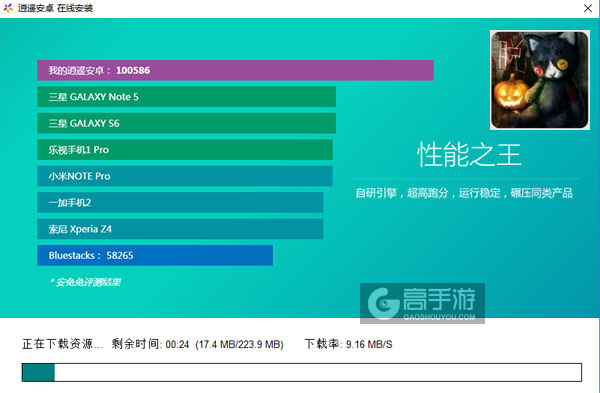
Task: Click the 安兔兔评测结果 footnote
Action: (85, 282)
